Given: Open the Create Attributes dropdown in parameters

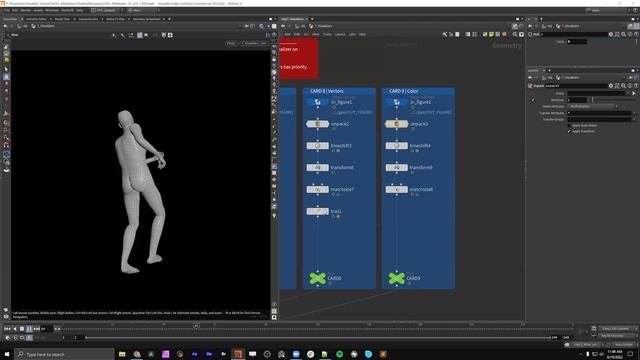Looking at the screenshot, I should (x=593, y=107).
